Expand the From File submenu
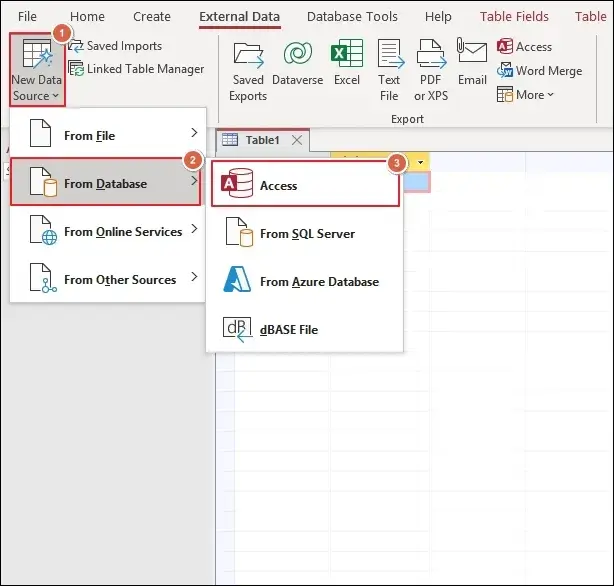Image resolution: width=614 pixels, height=586 pixels. tap(108, 135)
